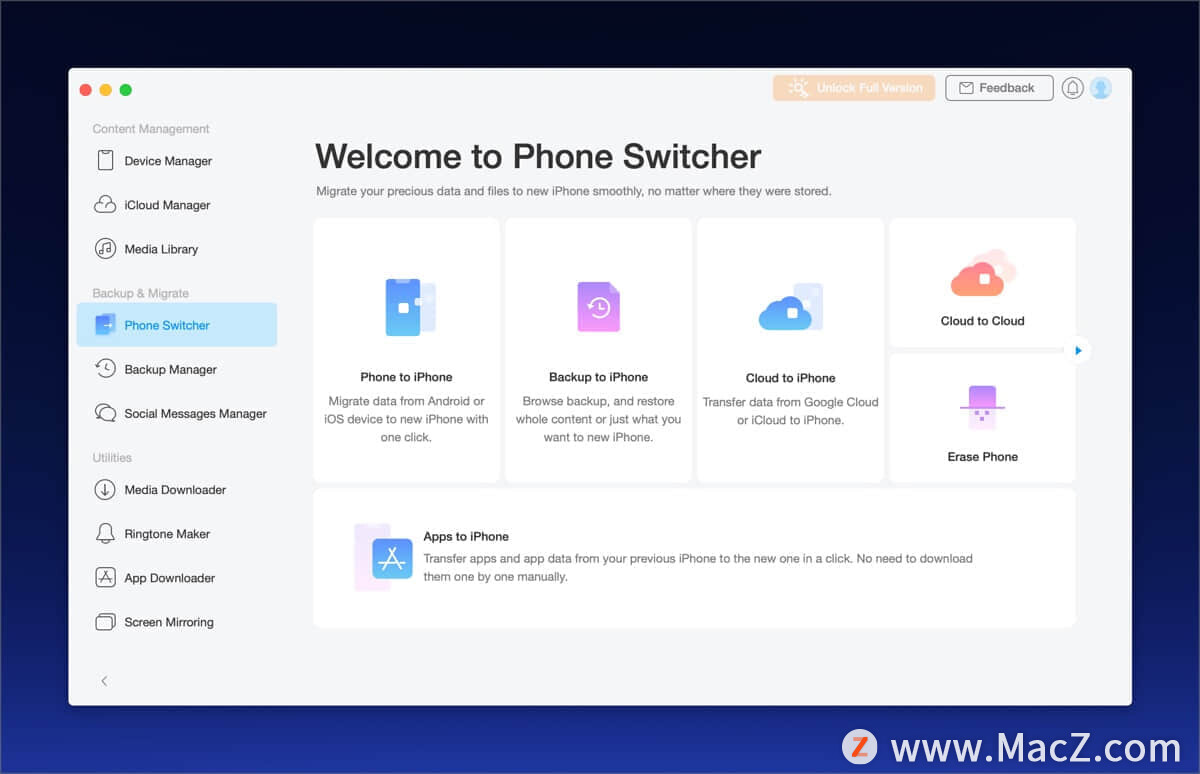The height and width of the screenshot is (774, 1200).
Task: Click the Screen Mirroring icon
Action: [x=105, y=622]
